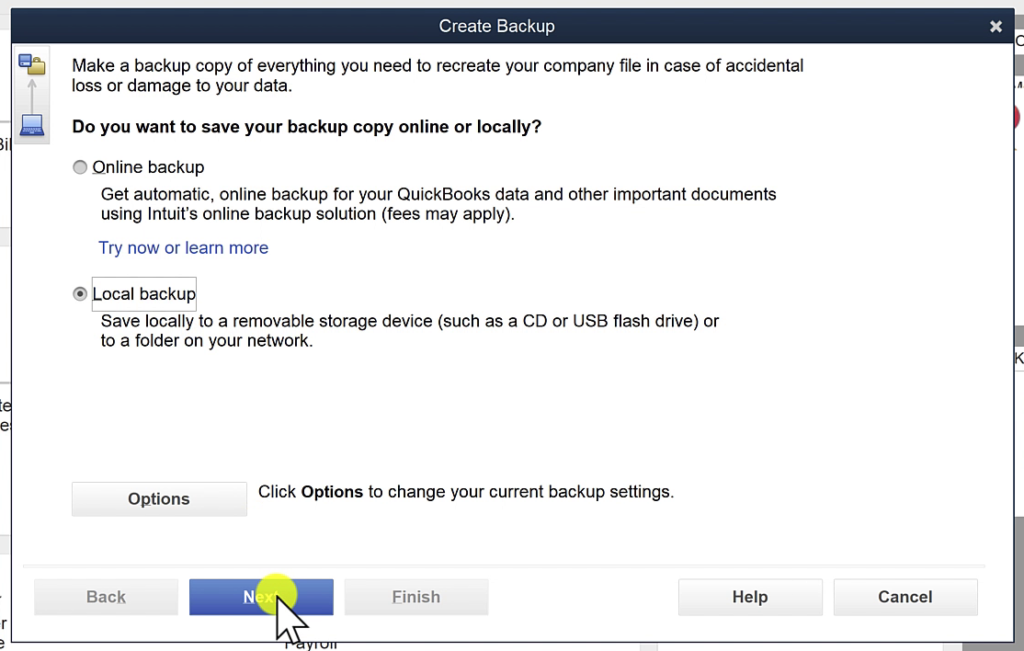Select the Local backup radio button
Image resolution: width=1024 pixels, height=651 pixels.
[80, 293]
